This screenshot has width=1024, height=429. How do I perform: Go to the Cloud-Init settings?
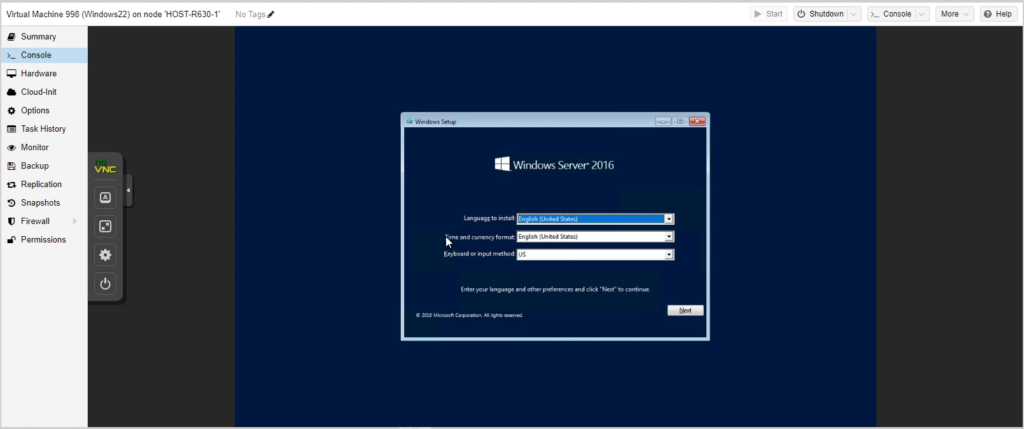[x=43, y=92]
